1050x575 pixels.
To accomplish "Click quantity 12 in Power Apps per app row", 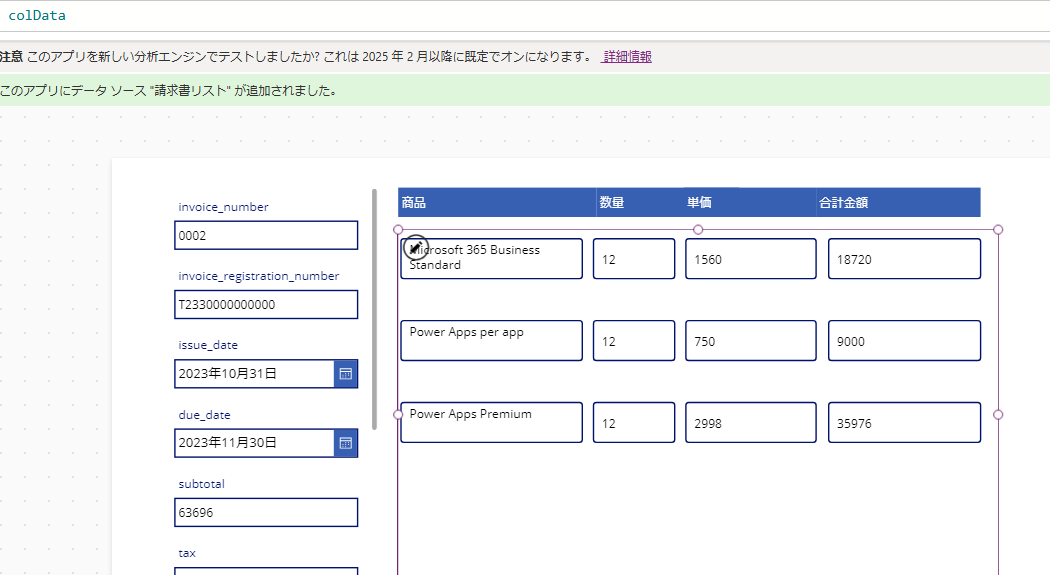I will pos(633,341).
